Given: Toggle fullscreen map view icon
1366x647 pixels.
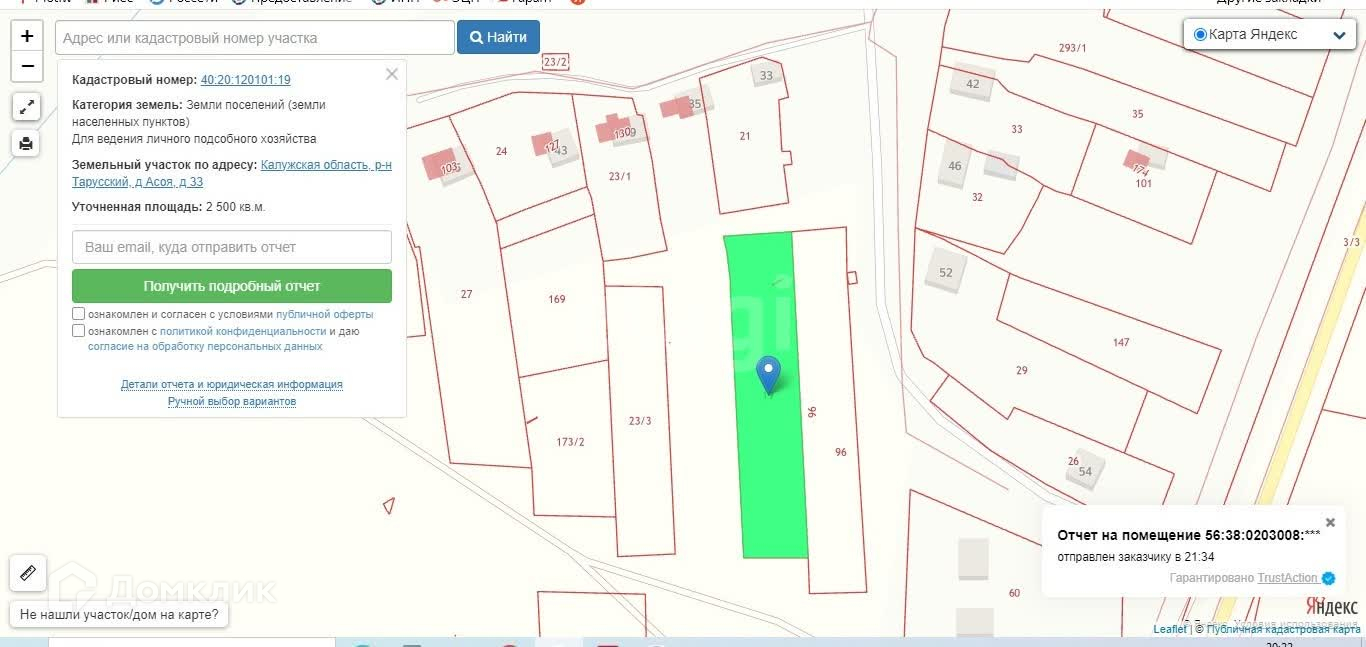Looking at the screenshot, I should coord(27,106).
